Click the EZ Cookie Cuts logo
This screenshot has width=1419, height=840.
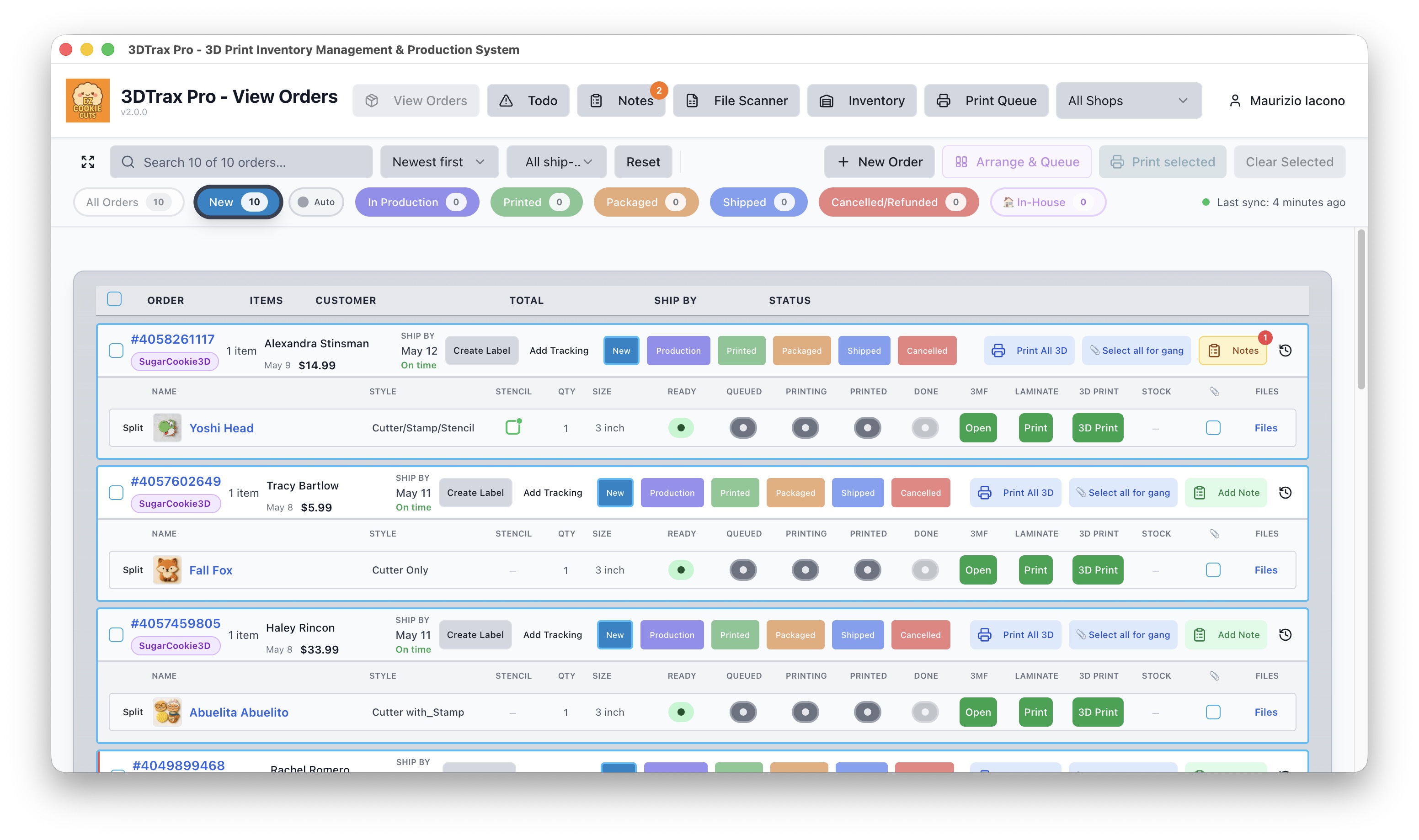tap(88, 100)
